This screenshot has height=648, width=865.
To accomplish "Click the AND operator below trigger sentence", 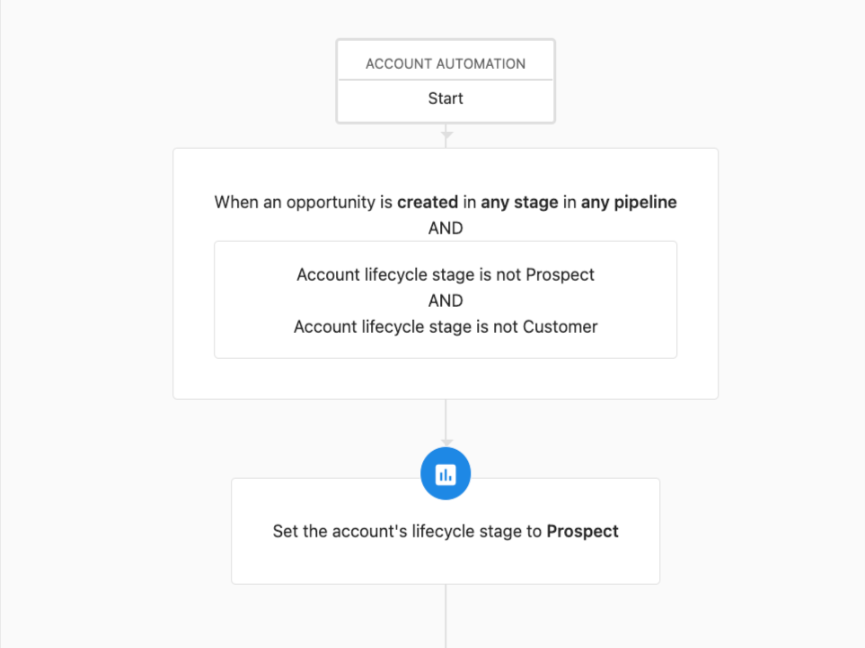I will click(445, 228).
